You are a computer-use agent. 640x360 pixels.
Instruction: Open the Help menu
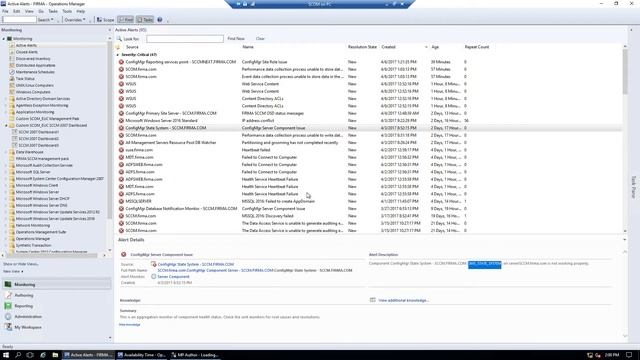pos(80,11)
